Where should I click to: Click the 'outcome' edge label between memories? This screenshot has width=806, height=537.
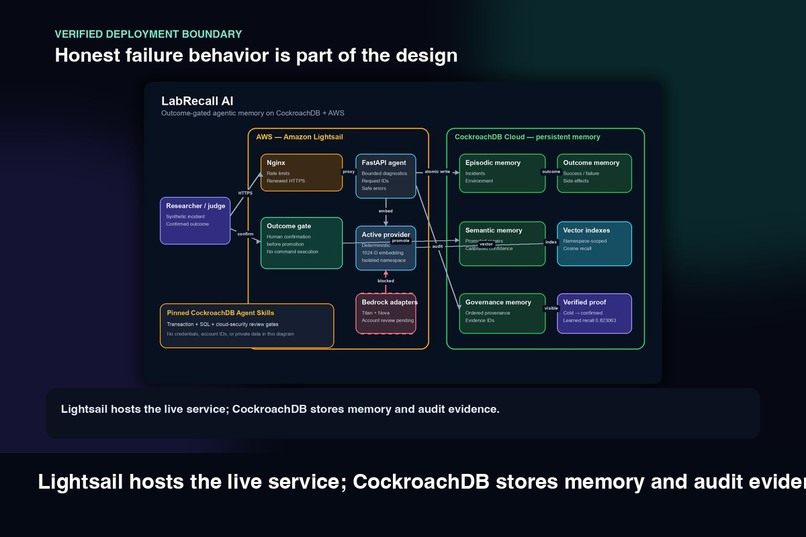point(551,172)
